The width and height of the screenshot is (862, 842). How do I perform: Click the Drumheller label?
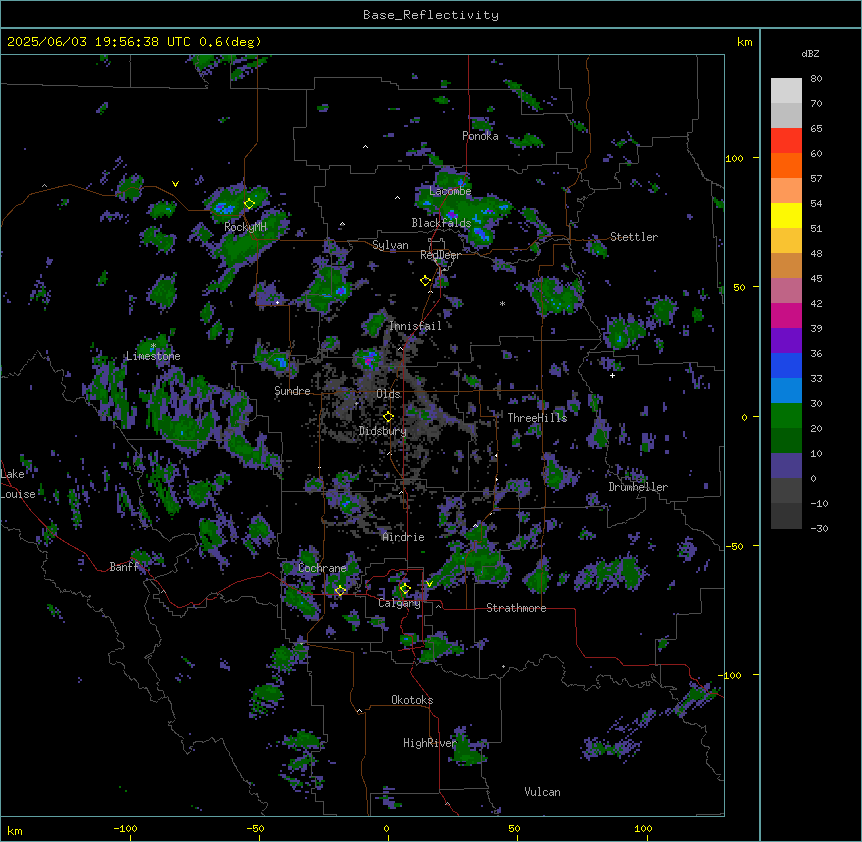click(x=638, y=487)
